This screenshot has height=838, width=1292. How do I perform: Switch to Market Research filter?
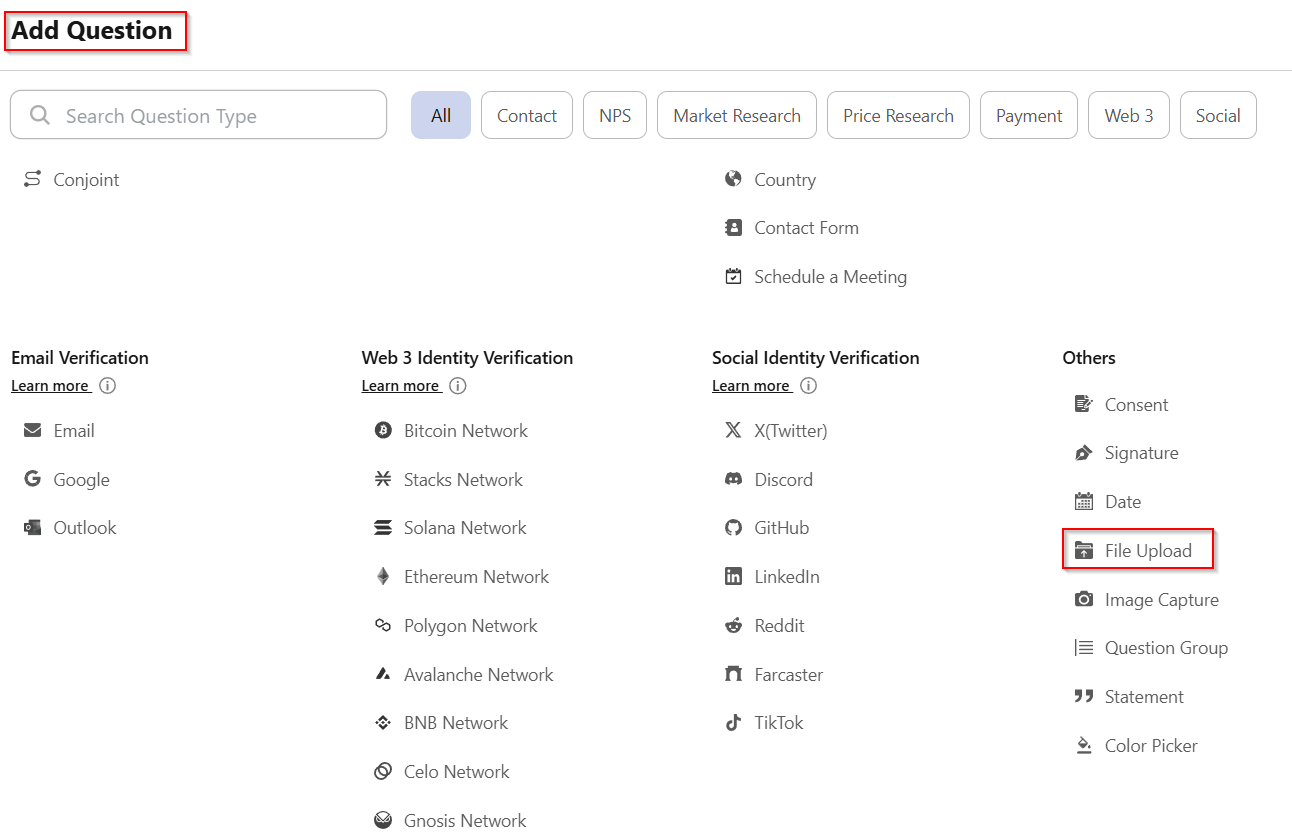pyautogui.click(x=737, y=115)
